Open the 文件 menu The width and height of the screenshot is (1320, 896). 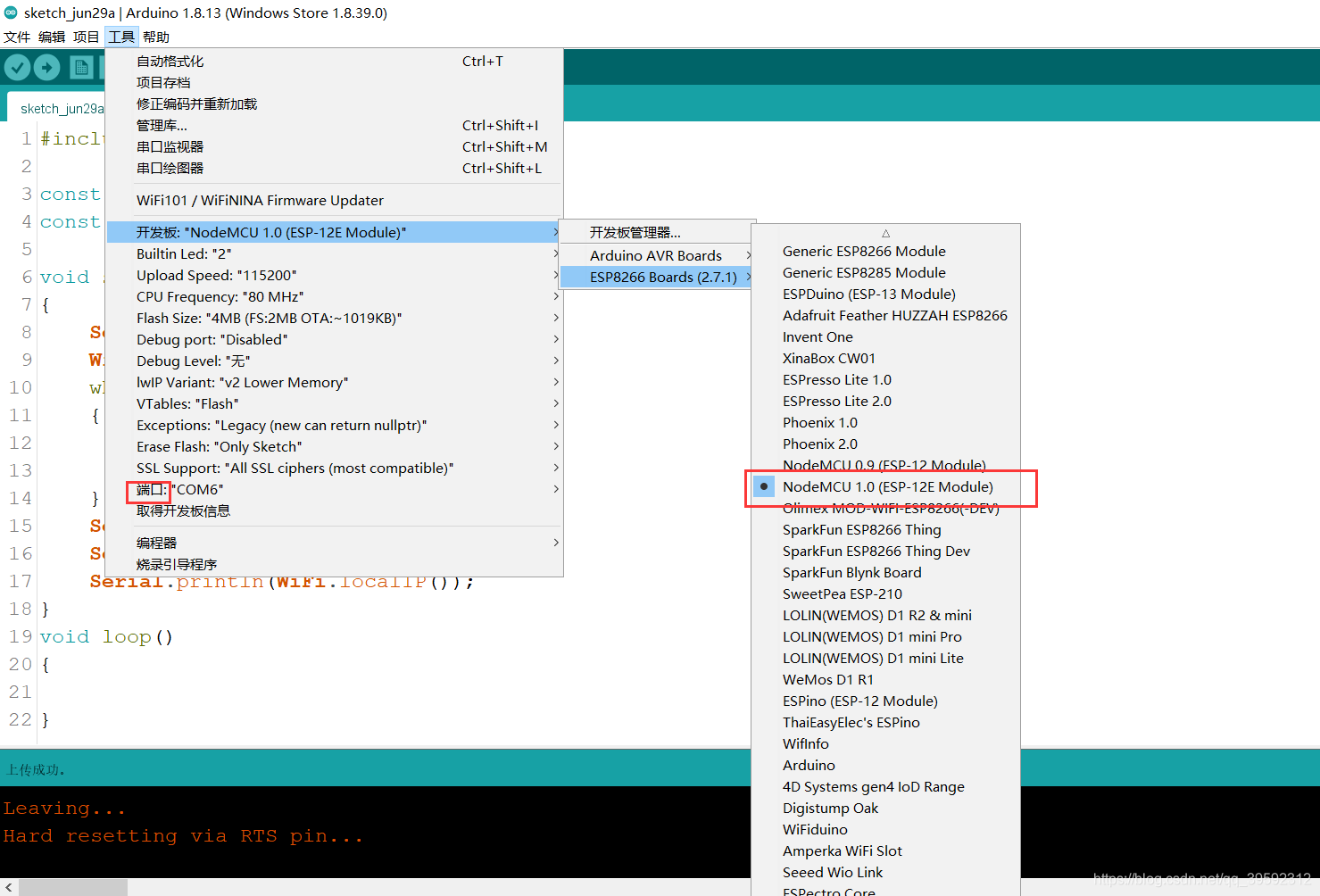tap(17, 37)
